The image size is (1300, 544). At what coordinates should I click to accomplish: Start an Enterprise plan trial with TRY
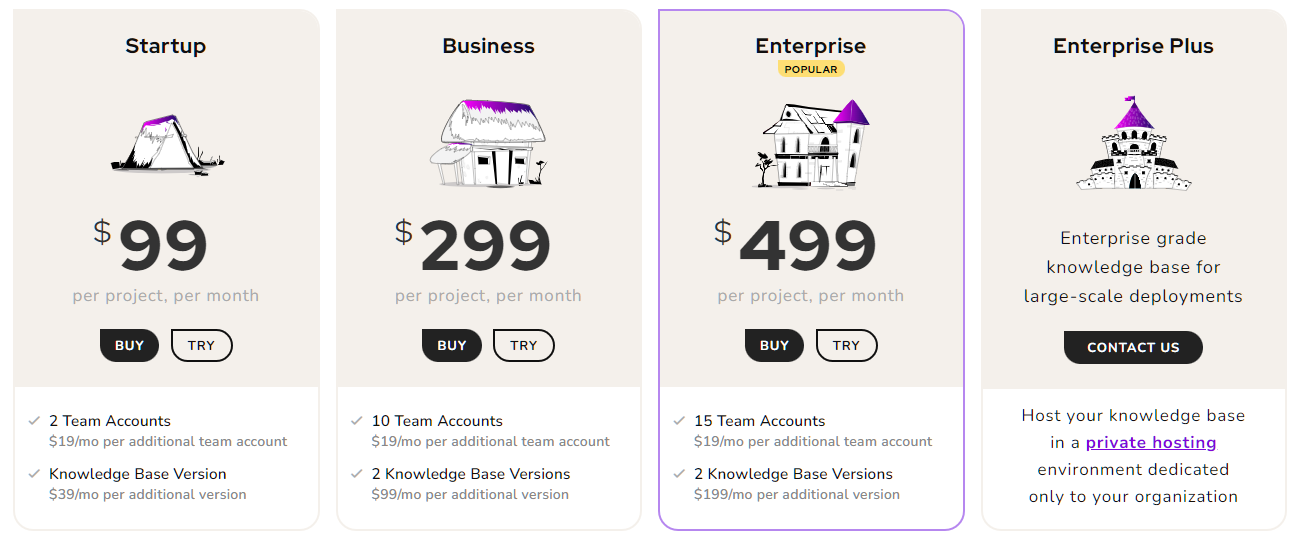[846, 346]
